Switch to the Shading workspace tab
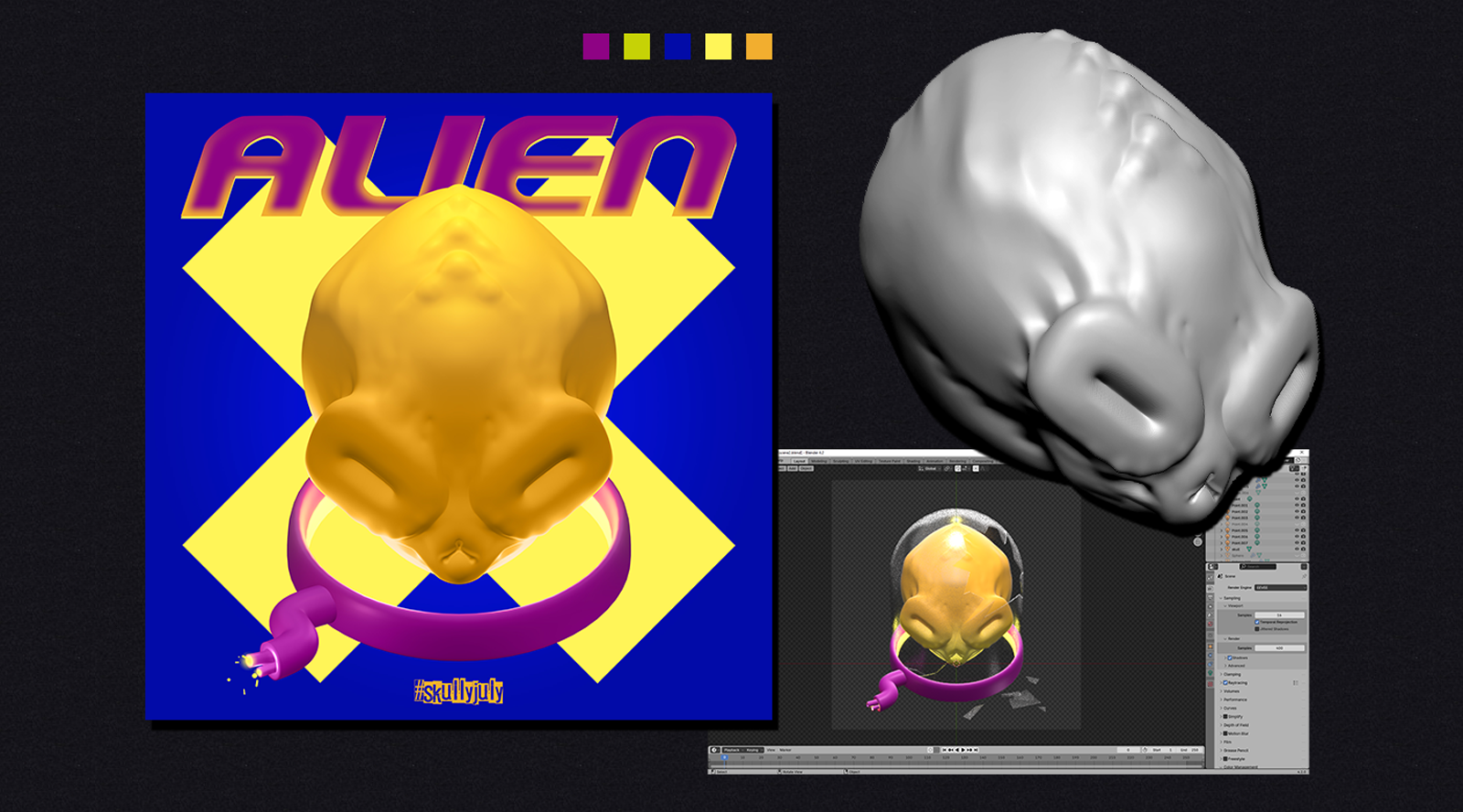Viewport: 1463px width, 812px height. tap(913, 461)
